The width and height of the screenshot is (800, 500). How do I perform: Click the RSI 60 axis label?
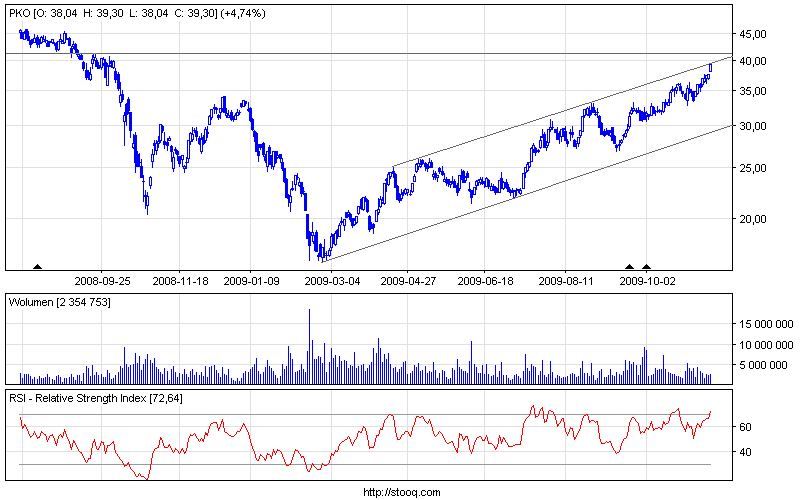pos(745,427)
